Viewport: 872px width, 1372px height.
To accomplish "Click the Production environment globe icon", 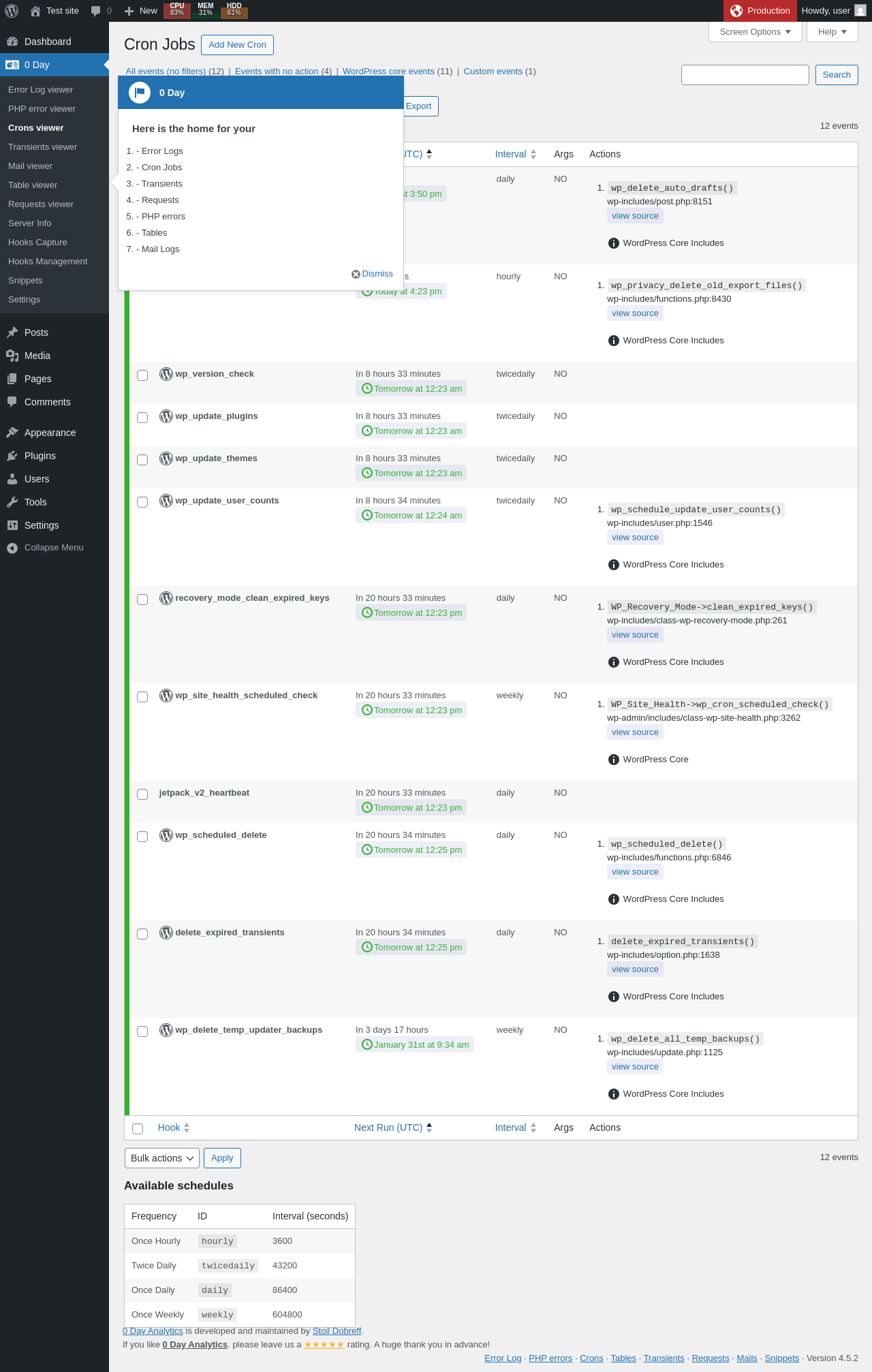I will (736, 11).
